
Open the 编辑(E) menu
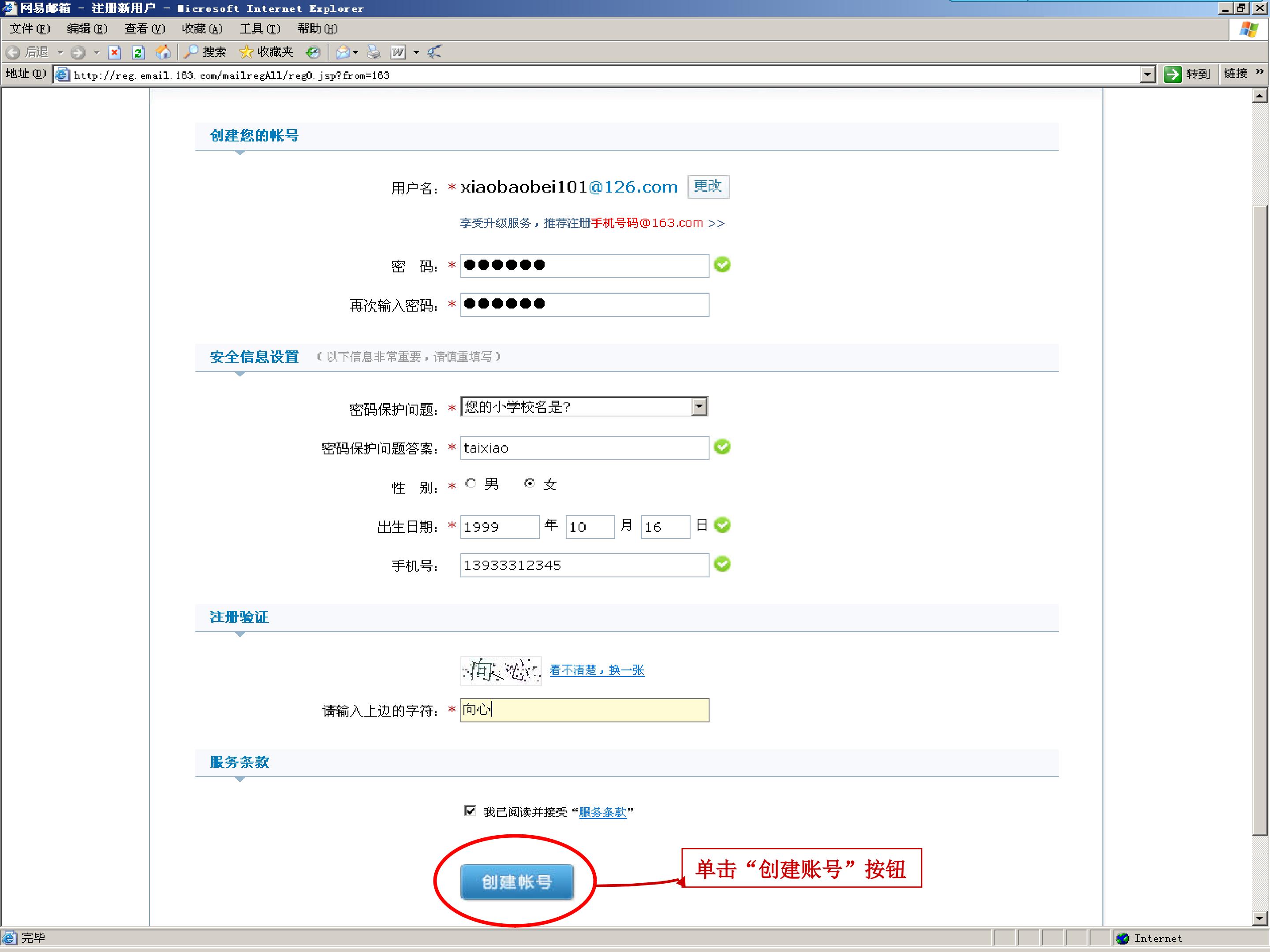click(x=87, y=29)
